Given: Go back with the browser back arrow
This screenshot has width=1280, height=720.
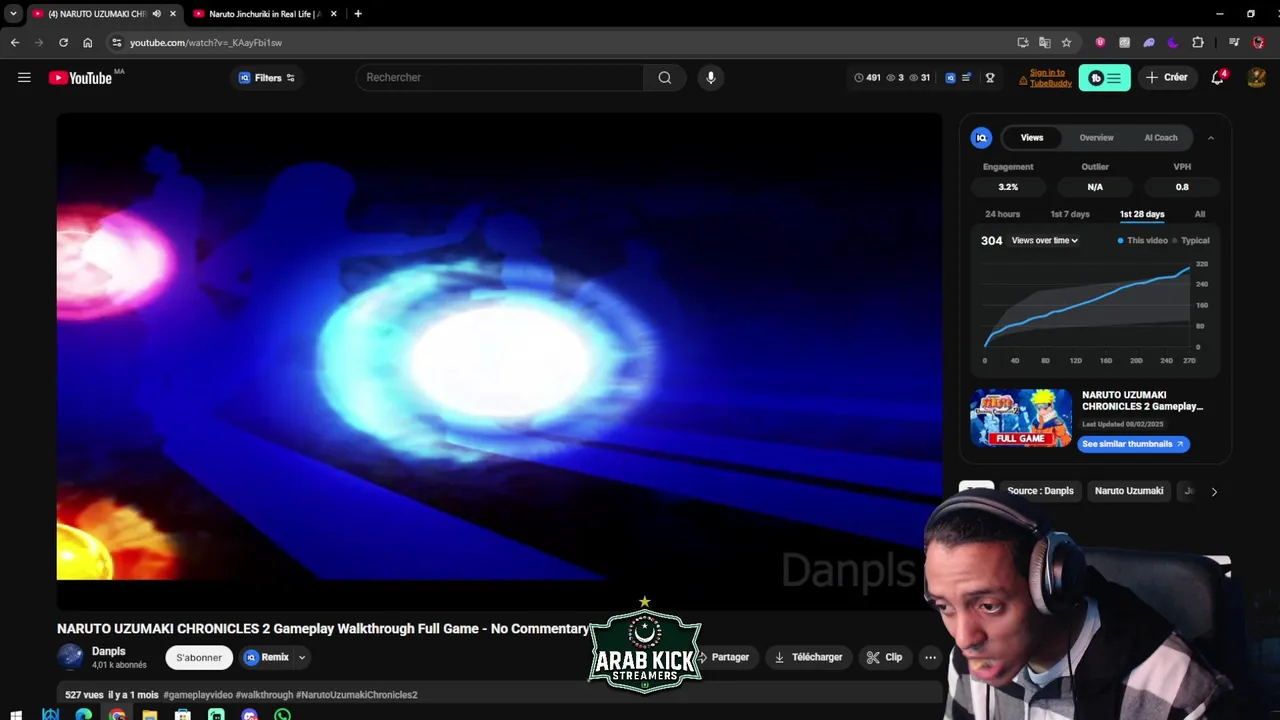Looking at the screenshot, I should click(14, 42).
